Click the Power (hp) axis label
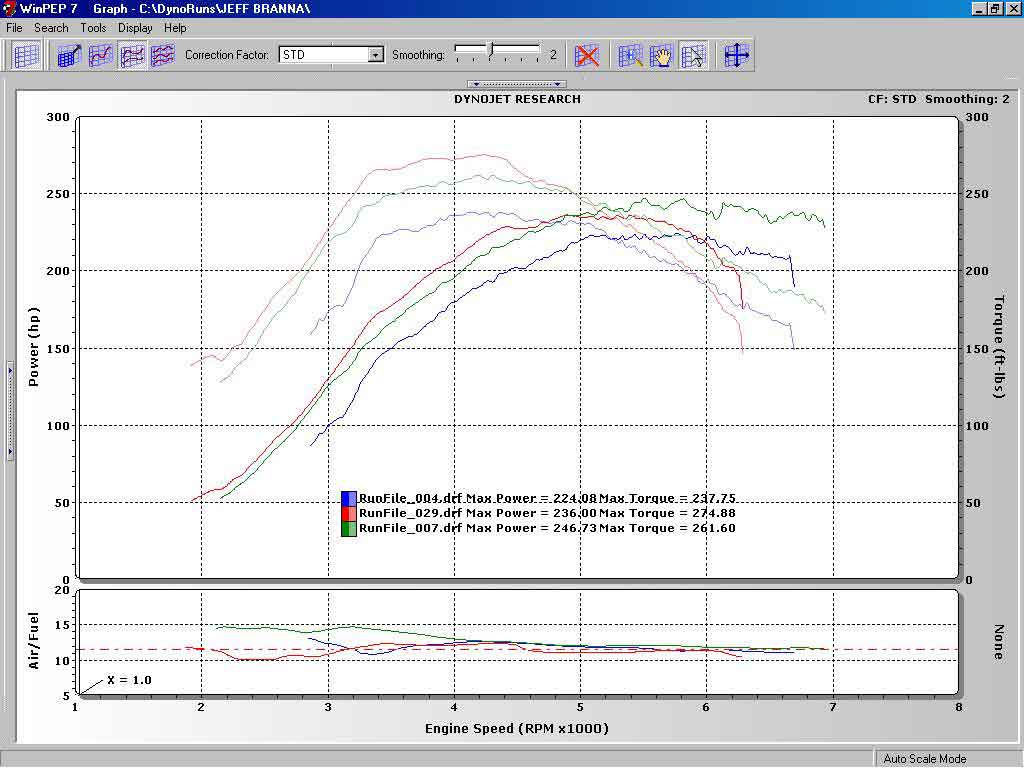The width and height of the screenshot is (1024, 768). tap(34, 347)
